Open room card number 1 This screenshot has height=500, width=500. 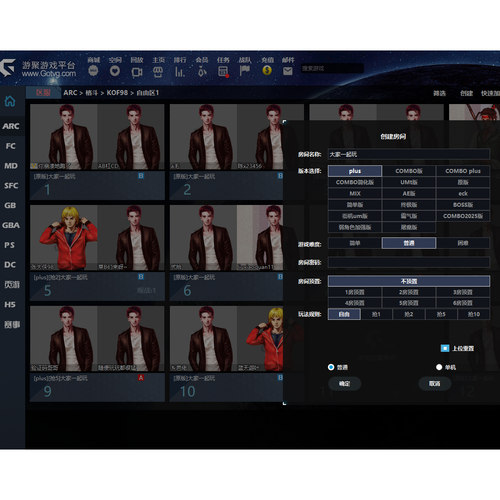coord(97,152)
